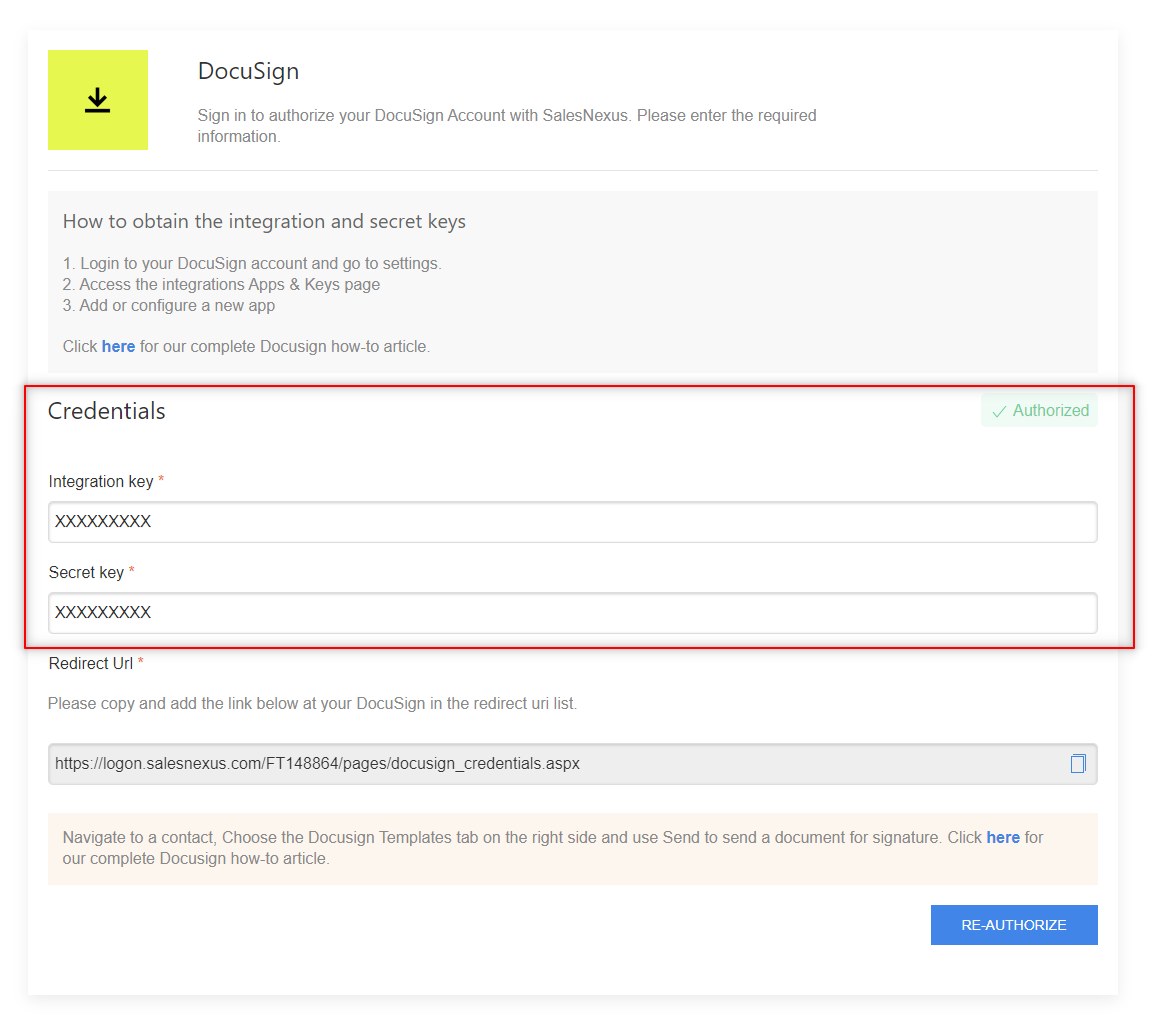1162x1030 pixels.
Task: Click 'How to obtain the integration and secret keys' heading
Action: click(264, 222)
